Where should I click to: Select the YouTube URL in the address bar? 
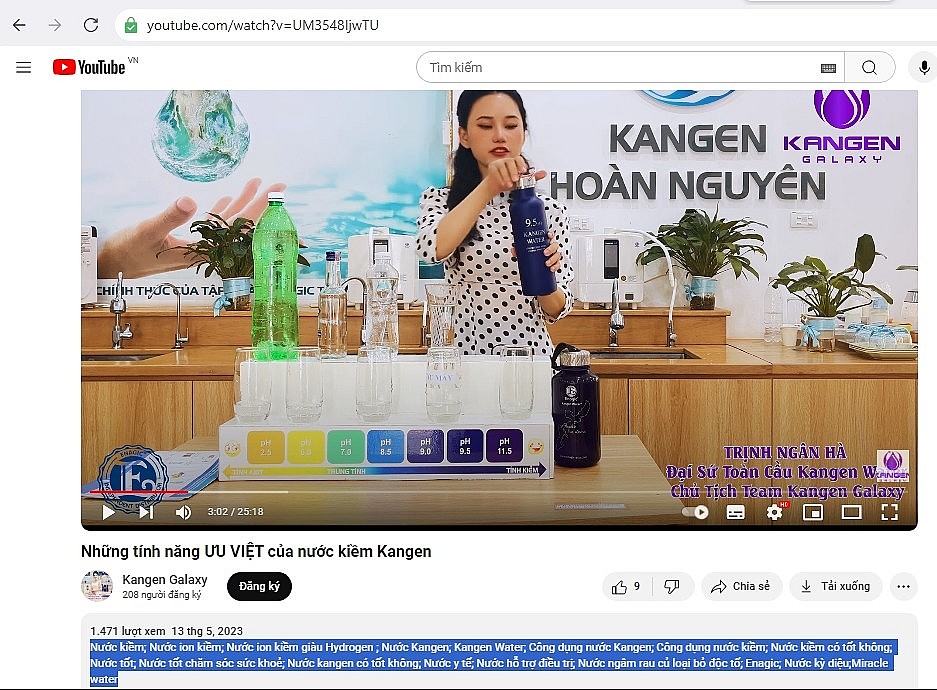(x=263, y=25)
